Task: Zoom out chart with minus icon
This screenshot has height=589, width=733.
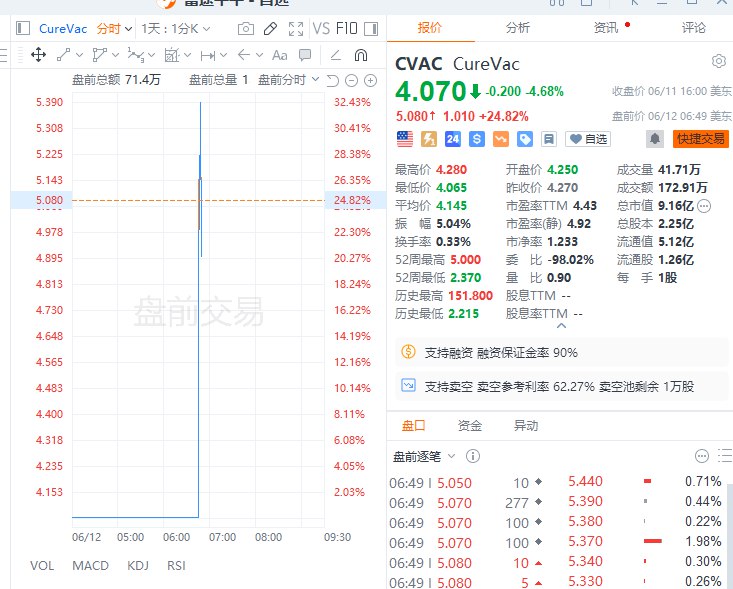Action: (351, 80)
